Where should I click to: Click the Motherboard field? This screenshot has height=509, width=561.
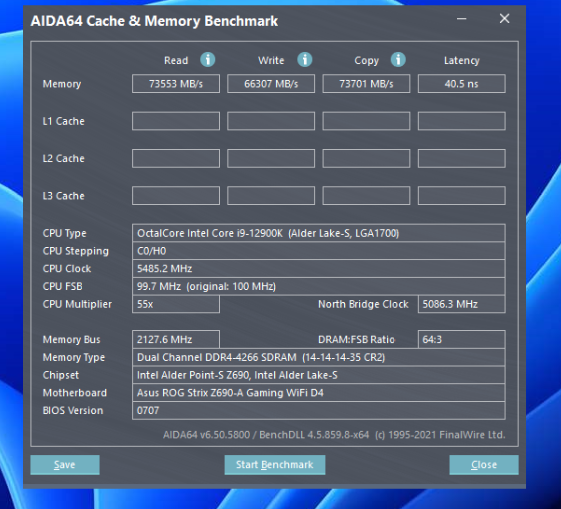point(318,392)
